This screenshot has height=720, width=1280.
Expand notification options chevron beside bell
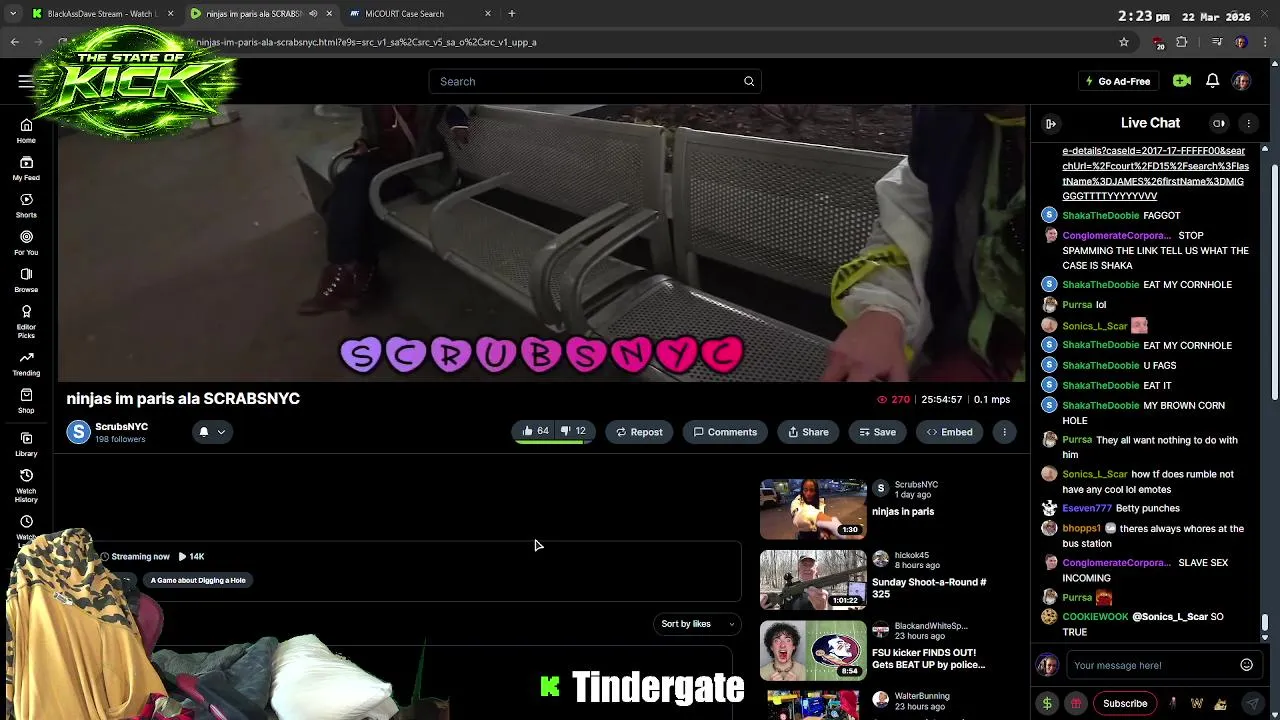pos(221,432)
